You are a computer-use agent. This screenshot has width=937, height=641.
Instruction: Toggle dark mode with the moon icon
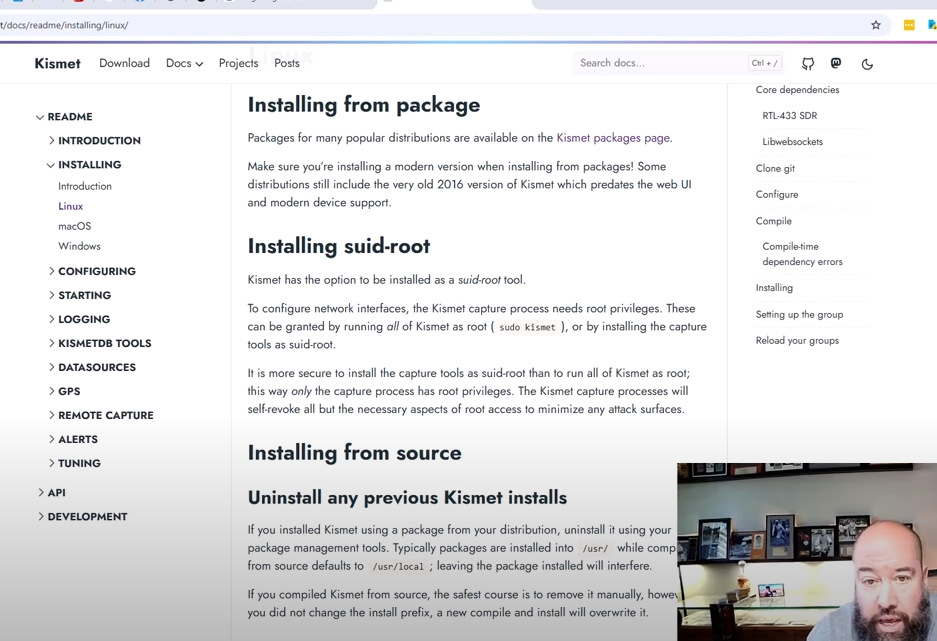(867, 64)
